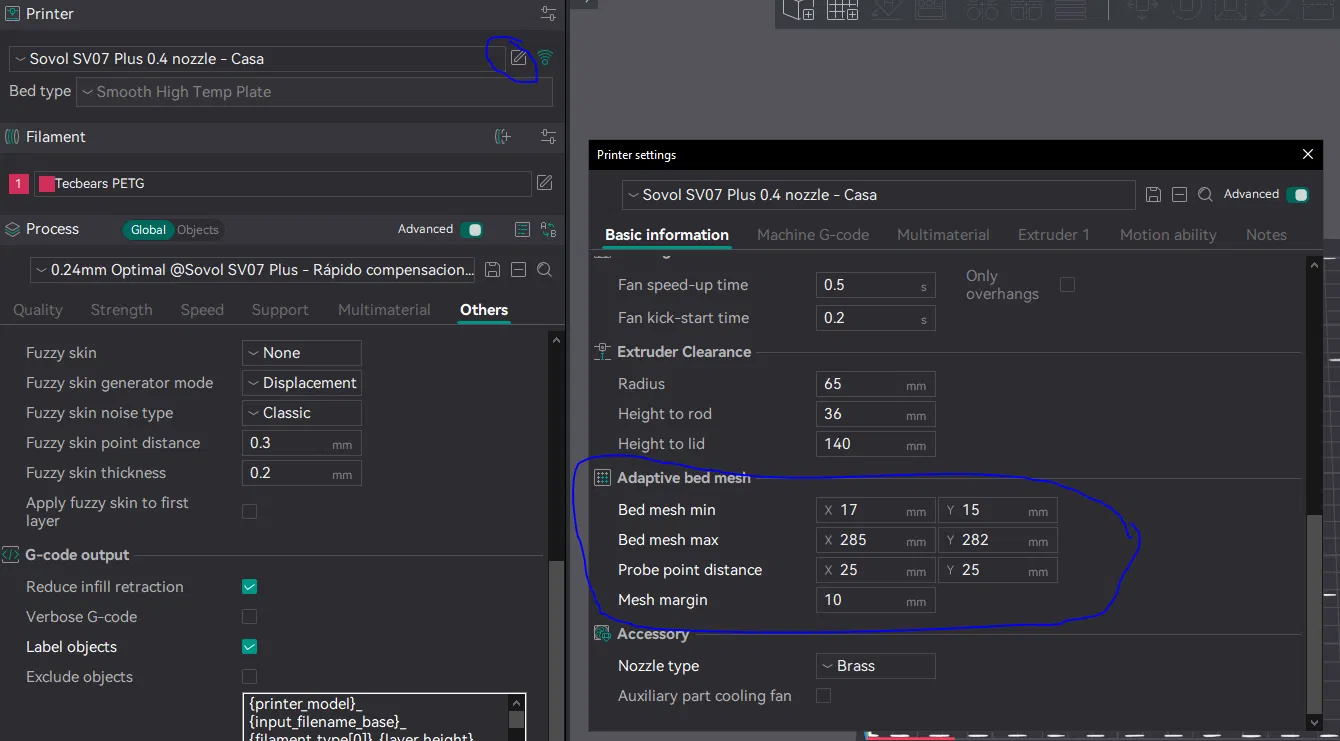This screenshot has height=741, width=1340.
Task: Click the edit printer preset icon
Action: coord(518,58)
